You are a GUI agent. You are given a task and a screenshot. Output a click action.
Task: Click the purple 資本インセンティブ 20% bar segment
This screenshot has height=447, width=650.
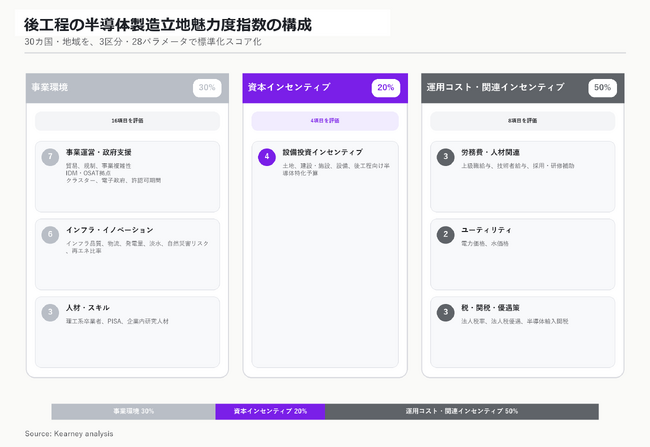pyautogui.click(x=270, y=411)
